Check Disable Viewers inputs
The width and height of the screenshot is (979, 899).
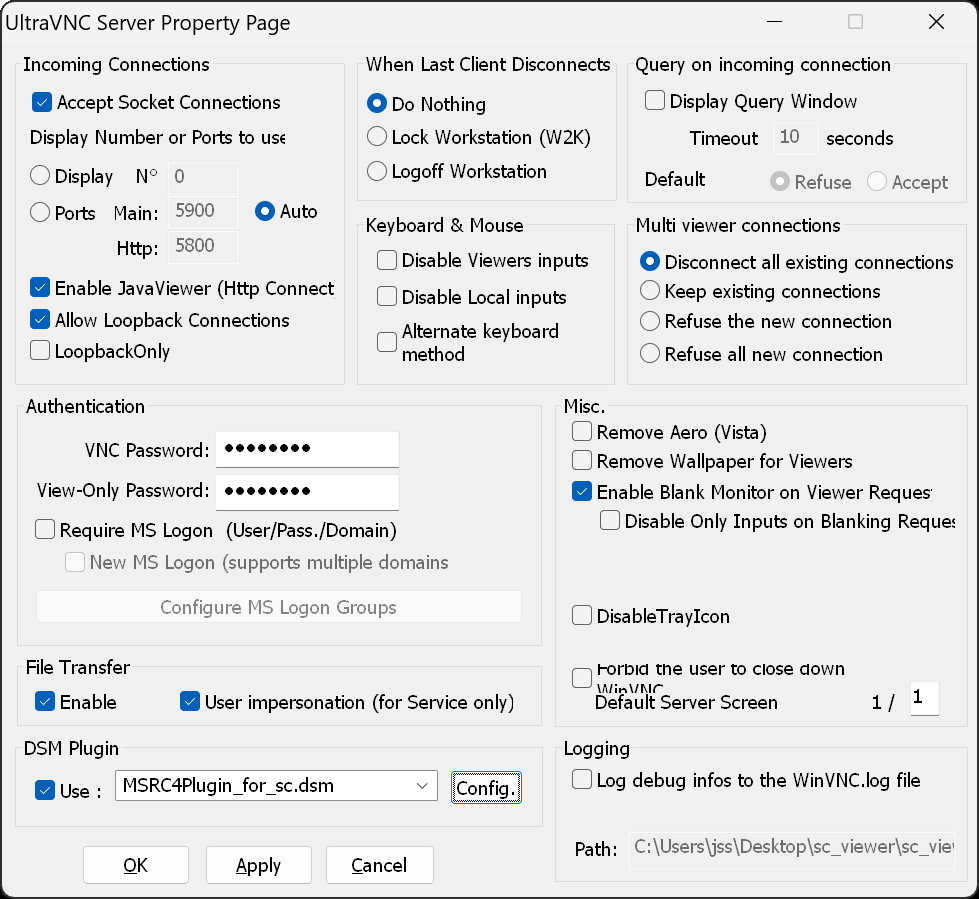[x=387, y=261]
